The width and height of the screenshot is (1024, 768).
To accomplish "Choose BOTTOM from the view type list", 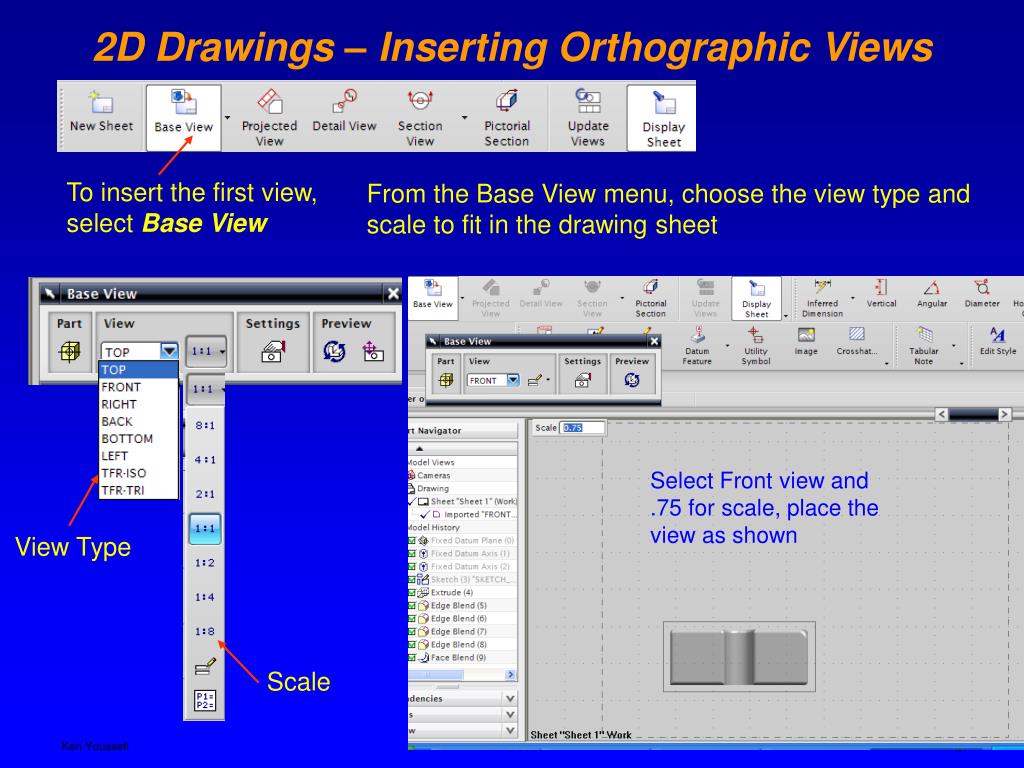I will (x=138, y=439).
